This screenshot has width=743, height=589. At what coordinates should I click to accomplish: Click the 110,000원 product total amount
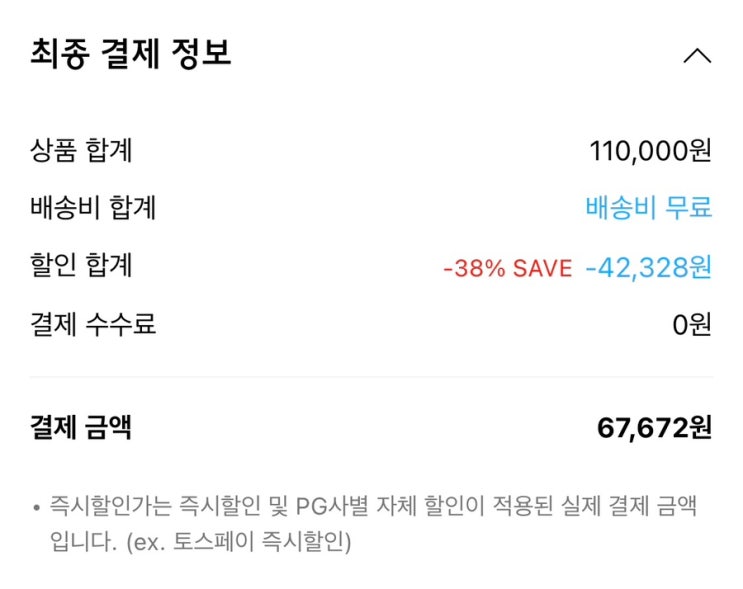tap(650, 151)
